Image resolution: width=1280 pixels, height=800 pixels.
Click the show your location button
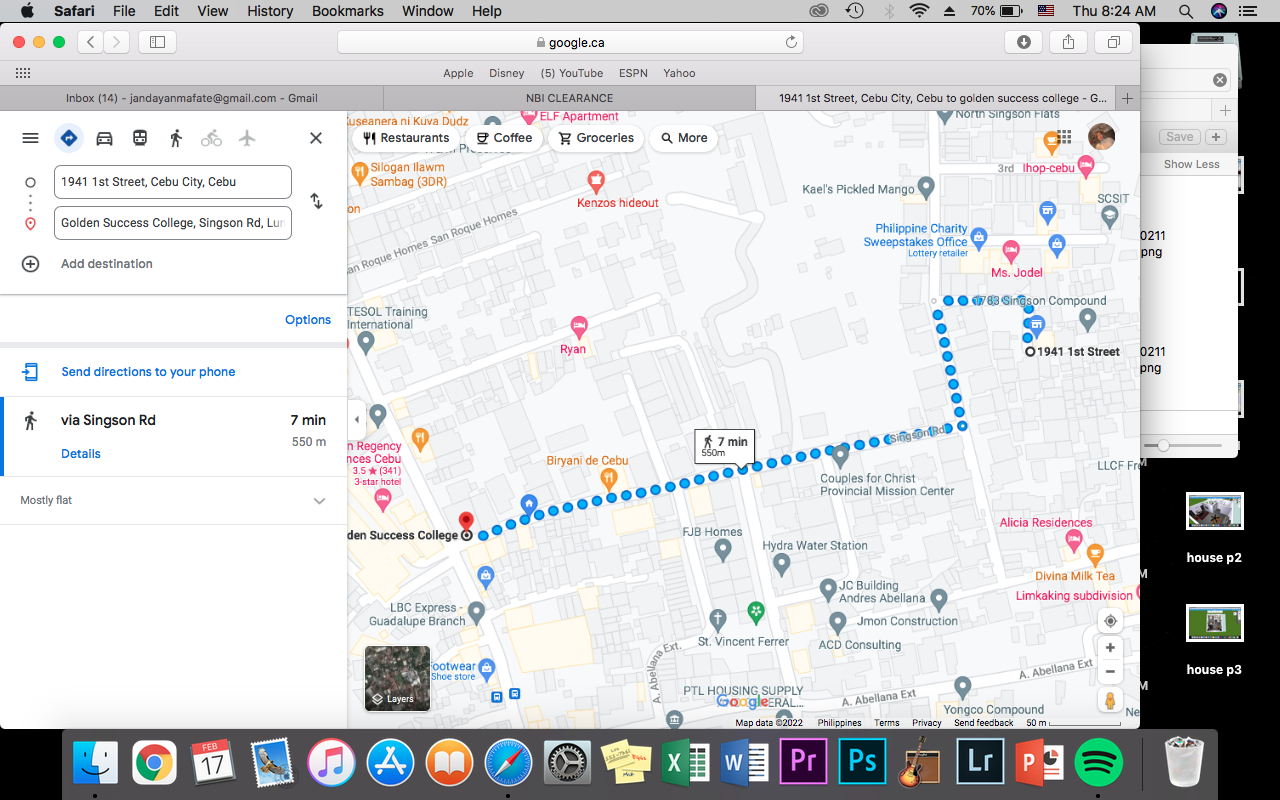(1110, 621)
